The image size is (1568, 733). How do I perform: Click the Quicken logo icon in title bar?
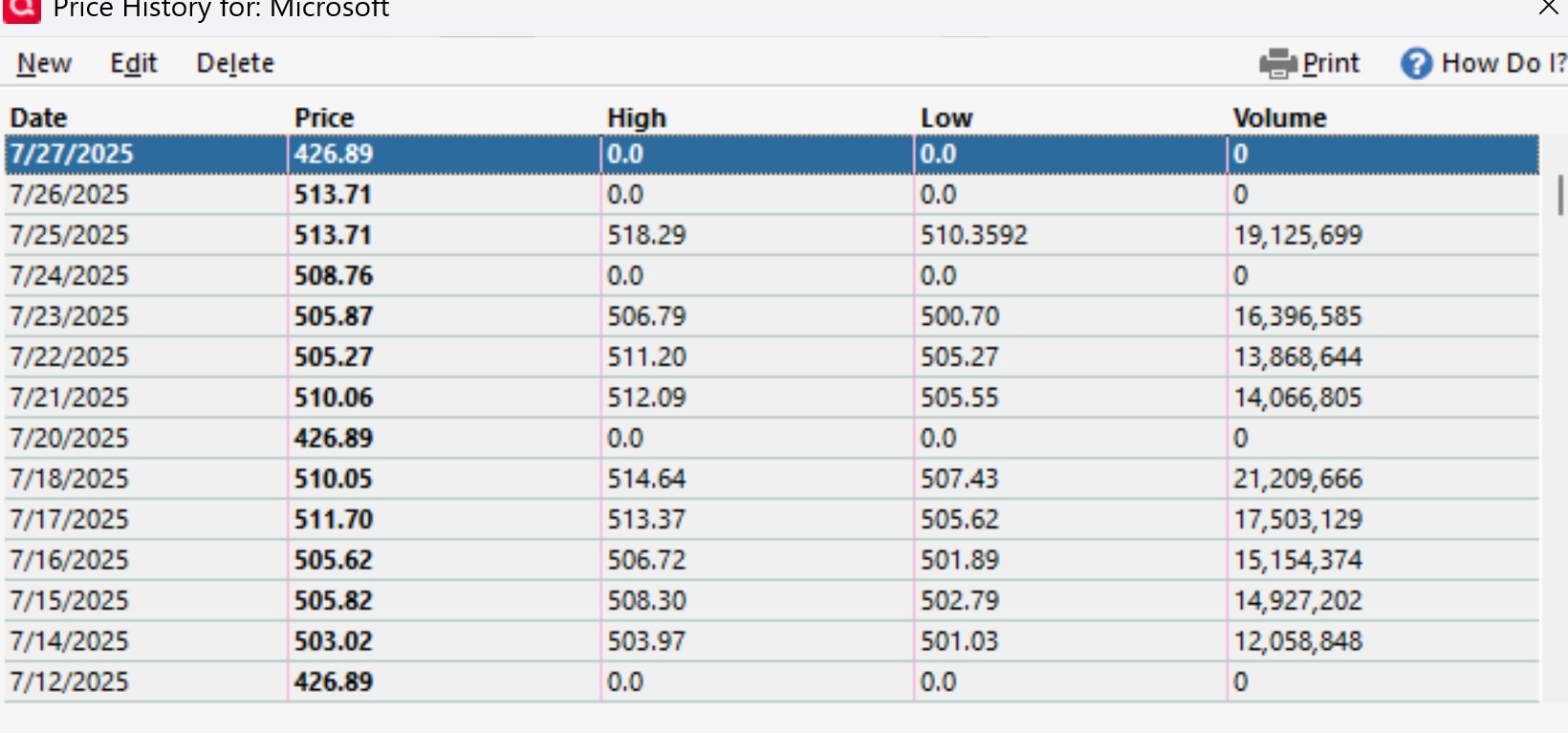pyautogui.click(x=21, y=10)
